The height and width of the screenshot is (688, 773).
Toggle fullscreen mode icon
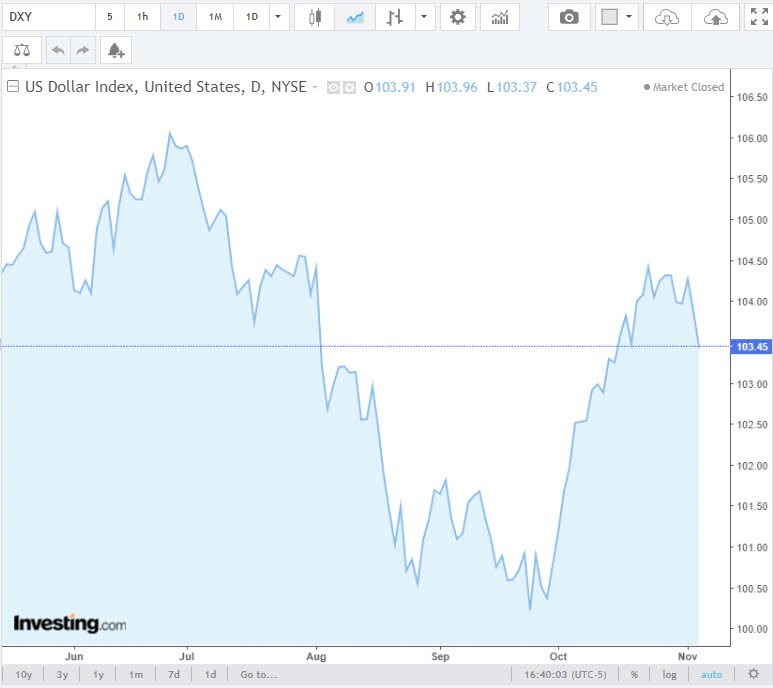click(x=759, y=17)
